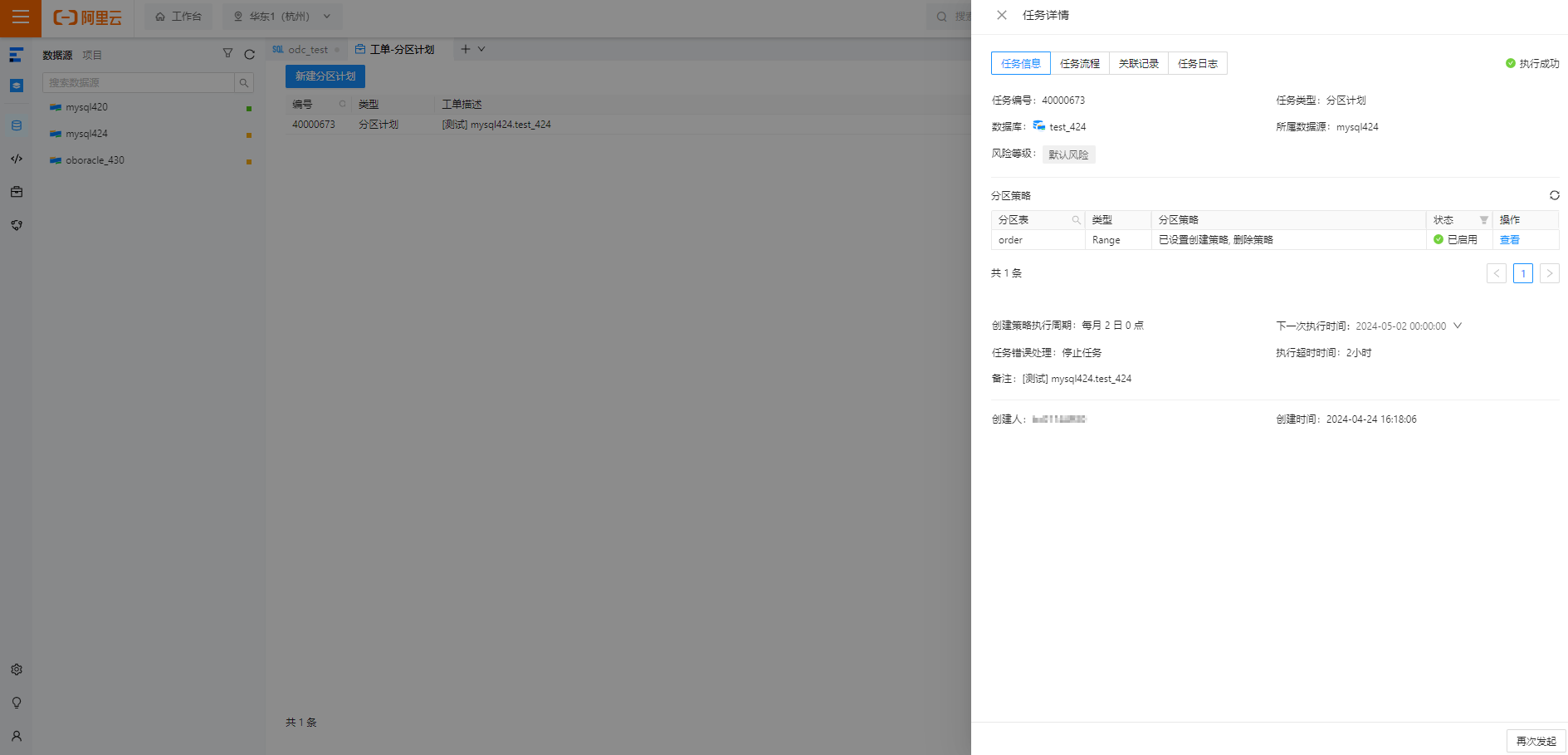The width and height of the screenshot is (1568, 755).
Task: Open the odc_test SQL tab
Action: [x=305, y=50]
